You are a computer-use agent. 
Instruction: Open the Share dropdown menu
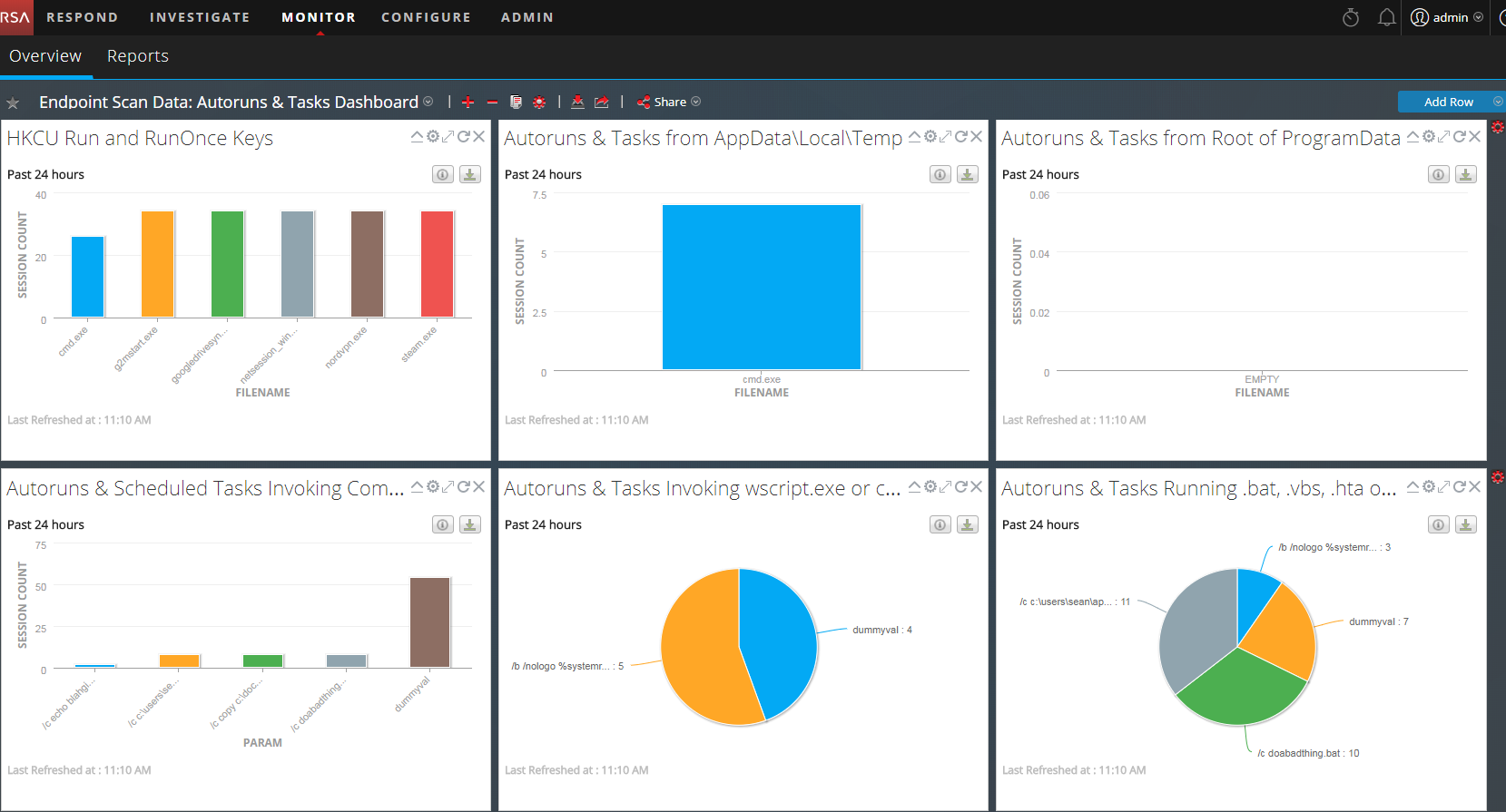pyautogui.click(x=669, y=103)
